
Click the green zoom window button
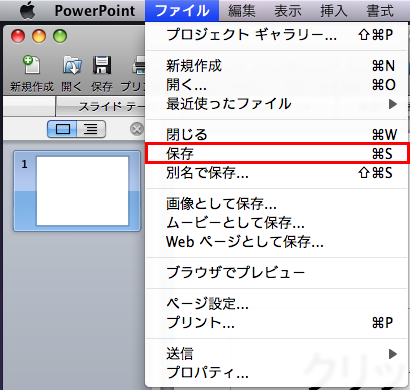tap(60, 36)
